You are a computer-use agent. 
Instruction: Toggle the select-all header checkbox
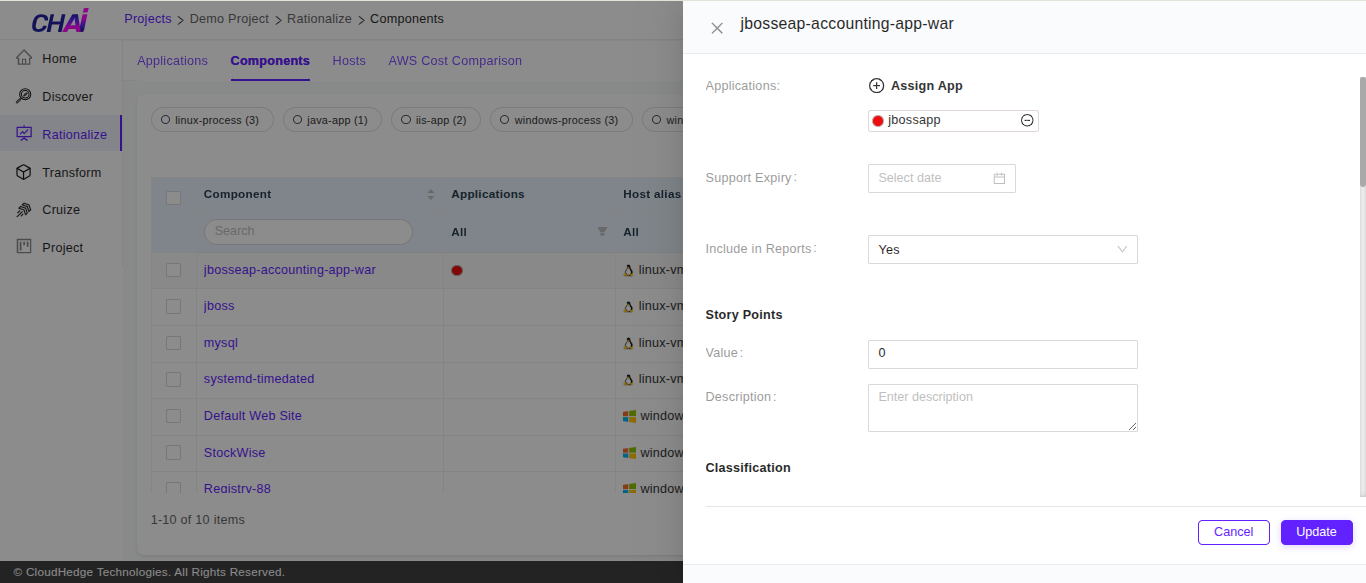[174, 198]
